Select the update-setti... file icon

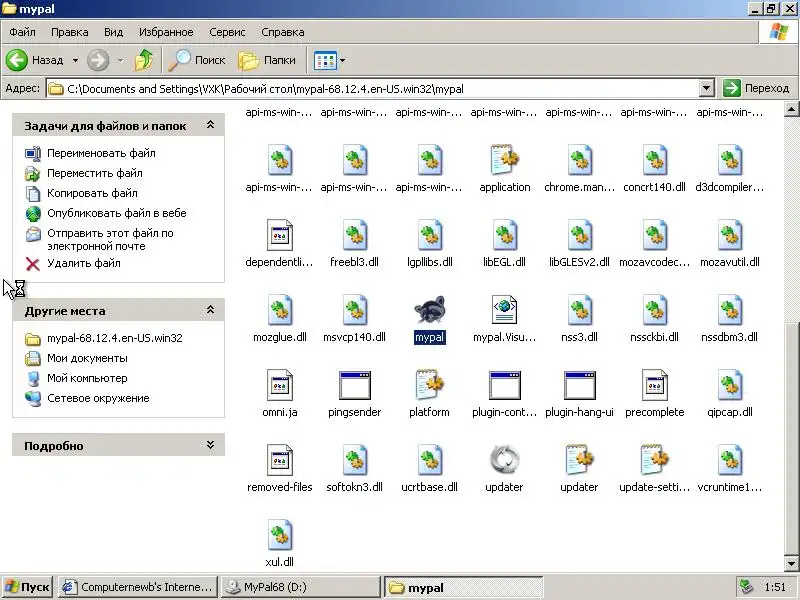[x=654, y=460]
